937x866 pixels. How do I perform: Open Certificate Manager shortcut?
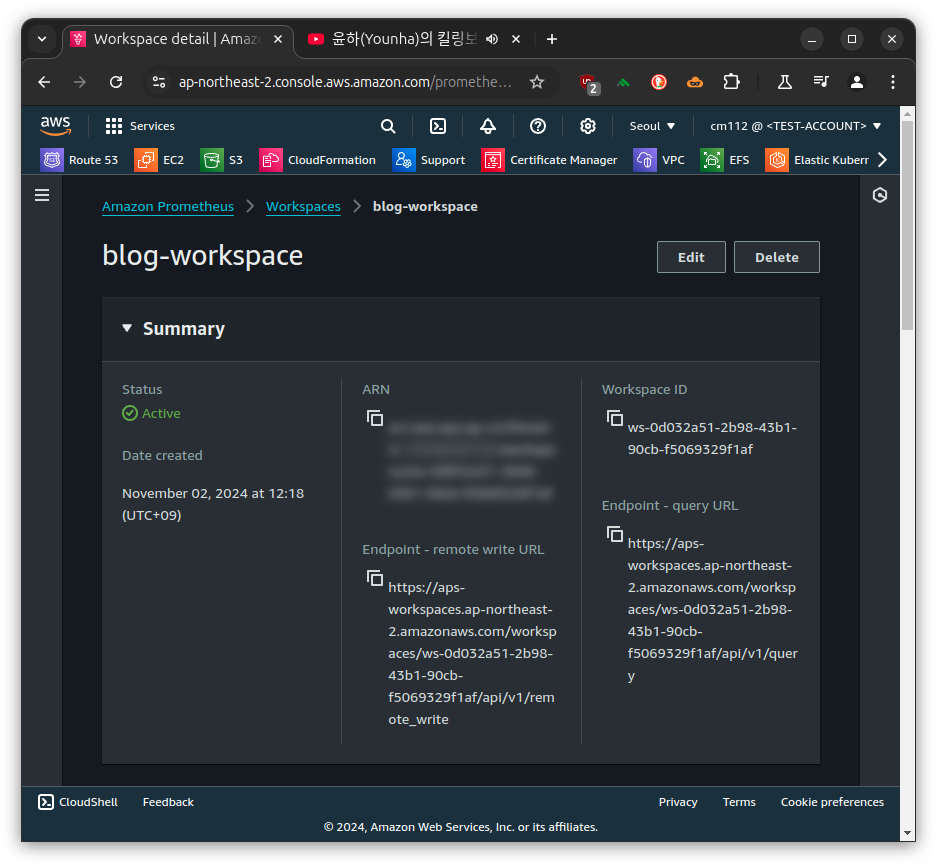(549, 160)
